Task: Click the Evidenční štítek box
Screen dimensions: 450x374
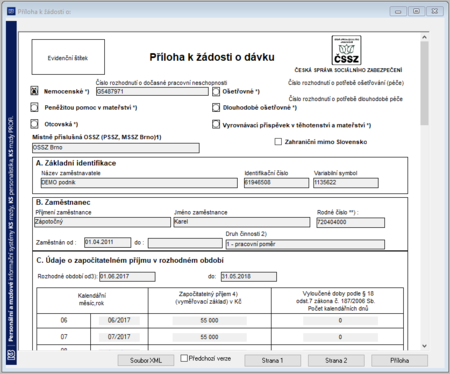Action: pos(68,57)
